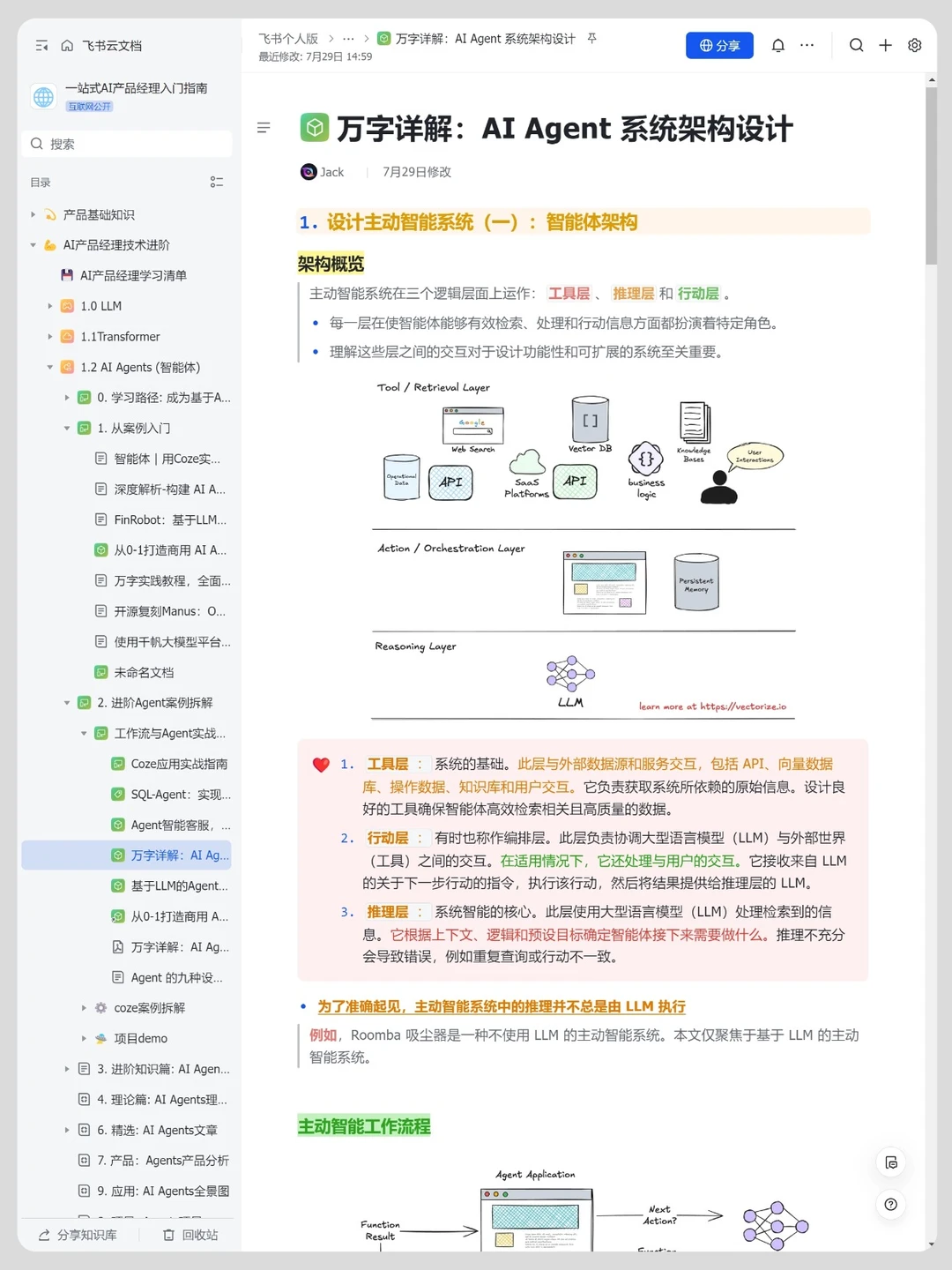Collapse the 1.2 AI Agents (智能体) node

[x=50, y=367]
